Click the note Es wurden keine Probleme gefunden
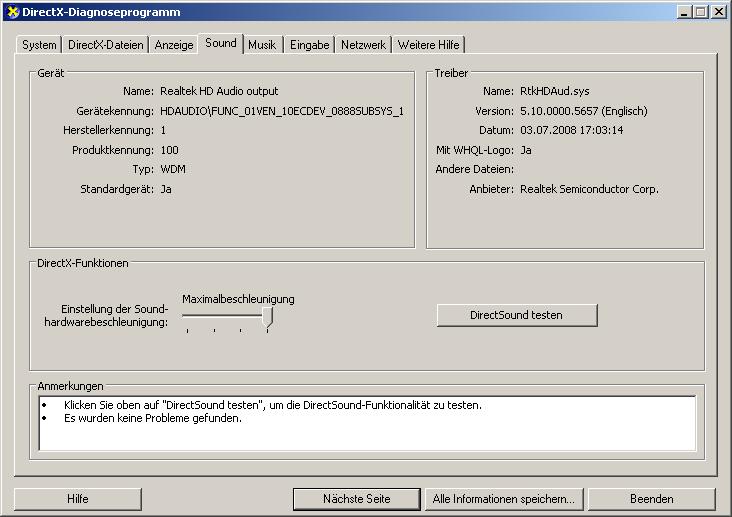This screenshot has width=732, height=517. point(153,418)
